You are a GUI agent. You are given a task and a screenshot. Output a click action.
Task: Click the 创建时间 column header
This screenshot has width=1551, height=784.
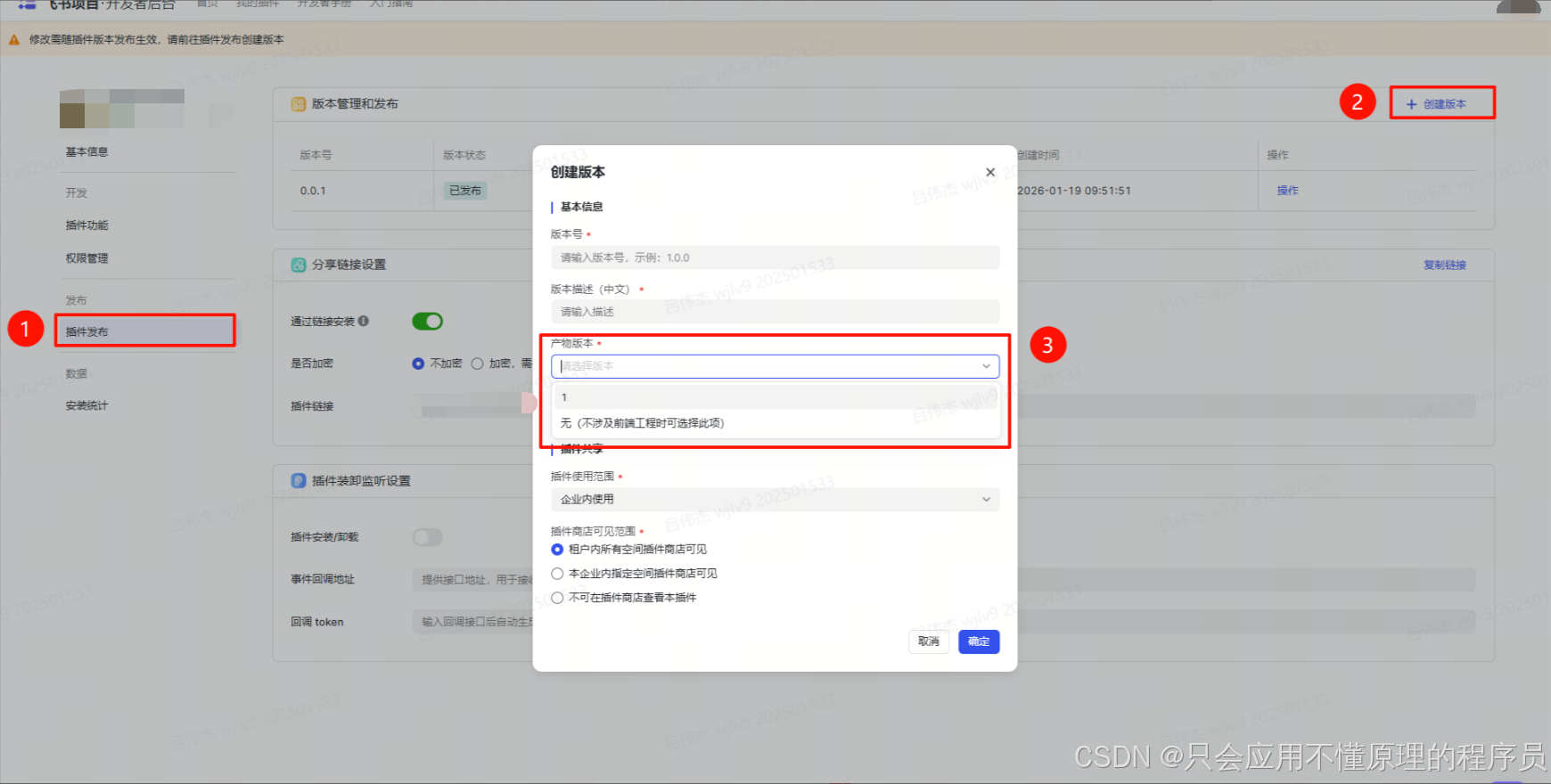[1038, 155]
